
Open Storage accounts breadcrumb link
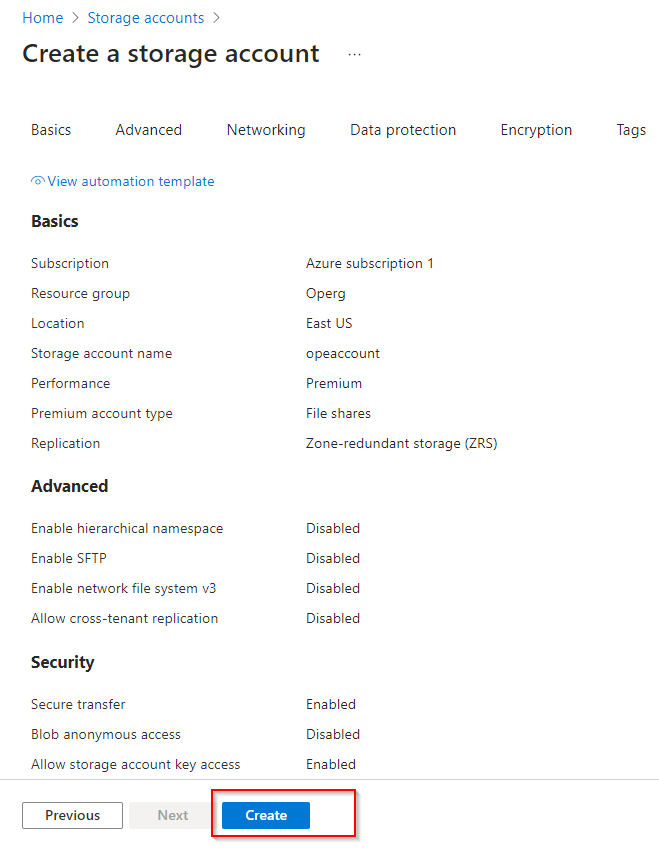[145, 18]
